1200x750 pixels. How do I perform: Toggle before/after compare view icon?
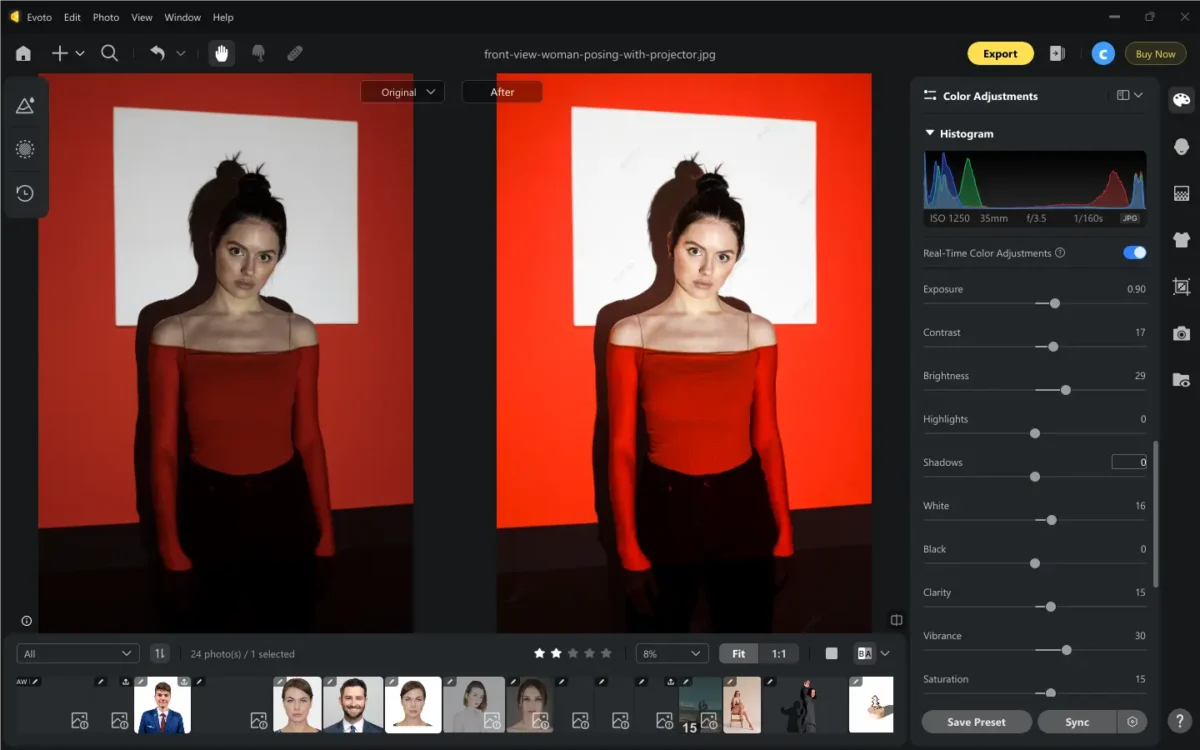865,653
